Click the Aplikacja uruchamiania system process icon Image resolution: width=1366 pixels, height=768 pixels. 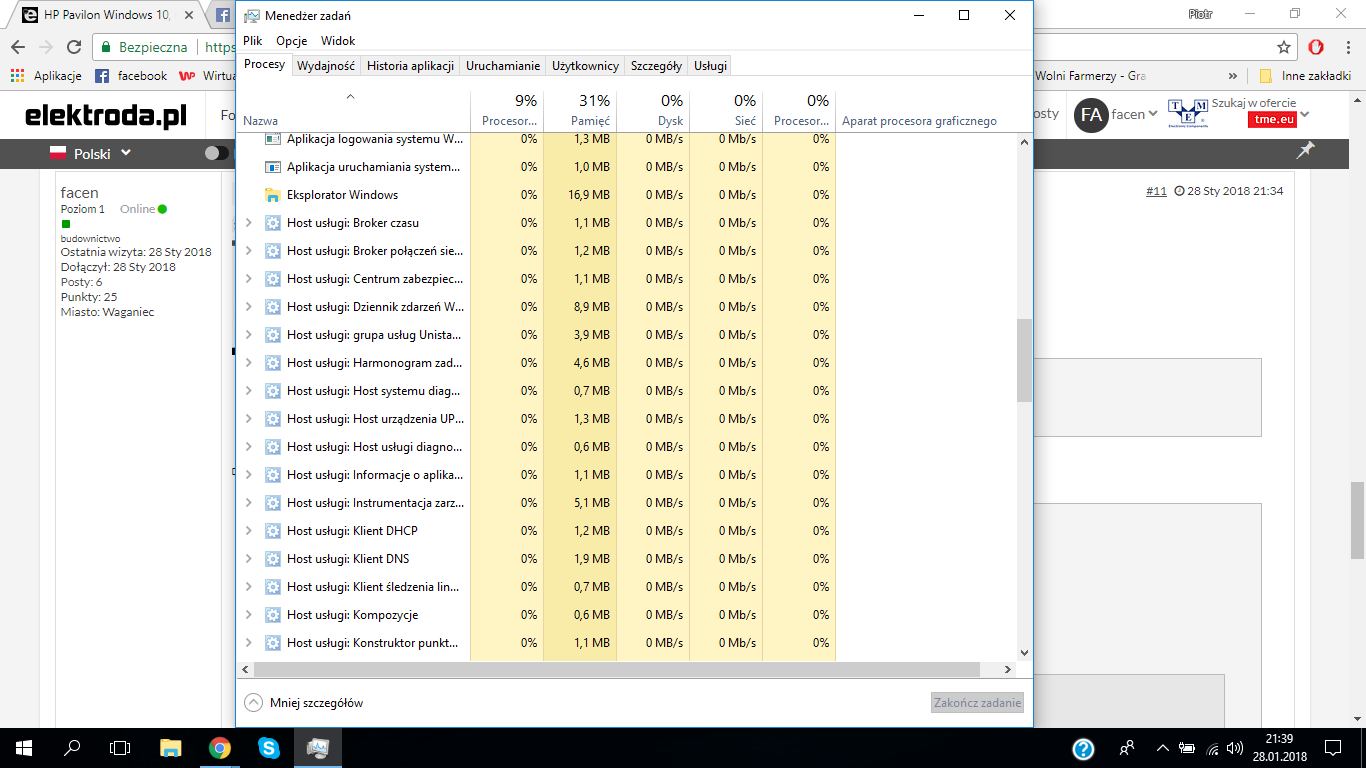pos(272,167)
